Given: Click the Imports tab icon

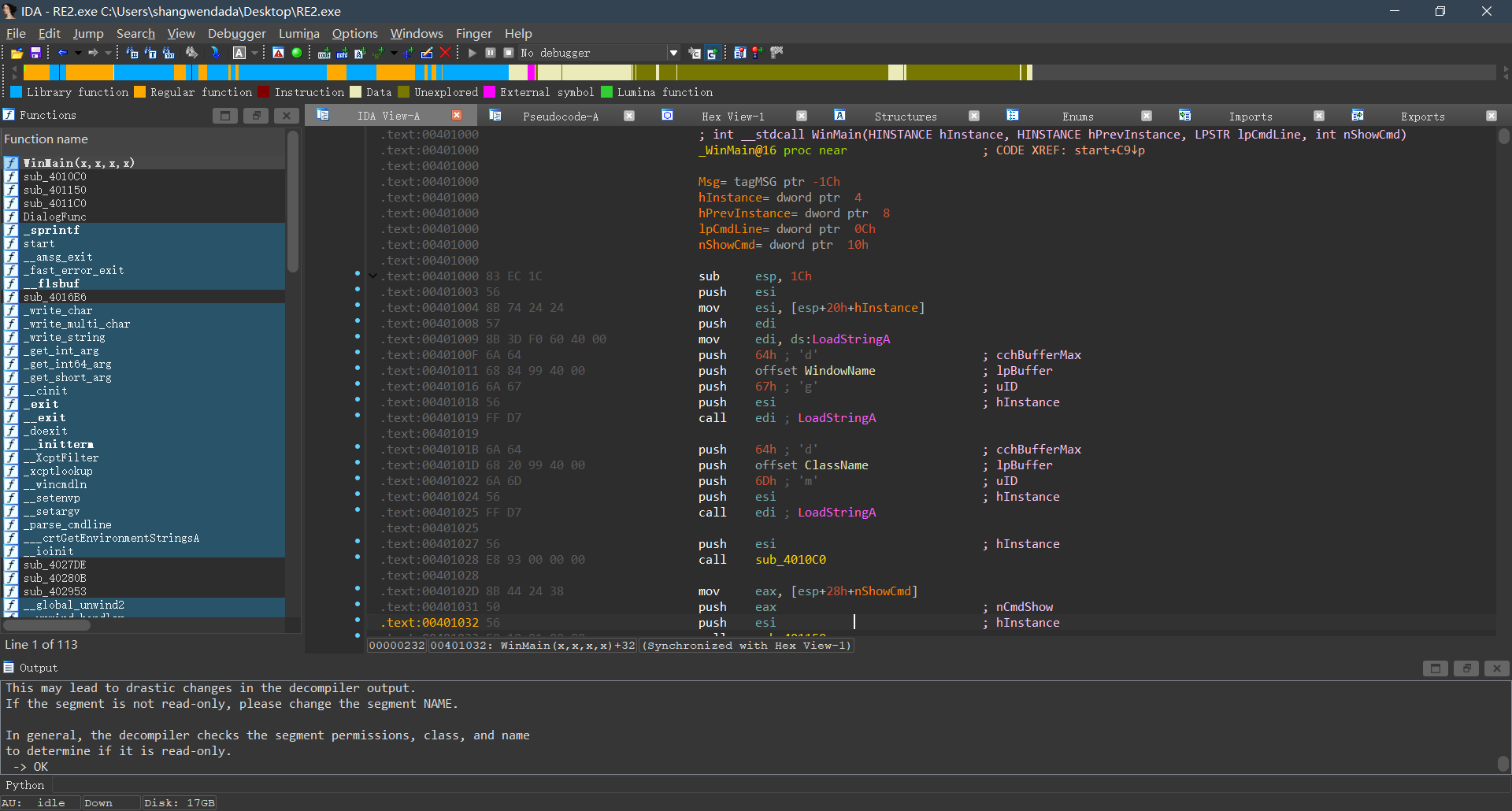Looking at the screenshot, I should (1184, 115).
